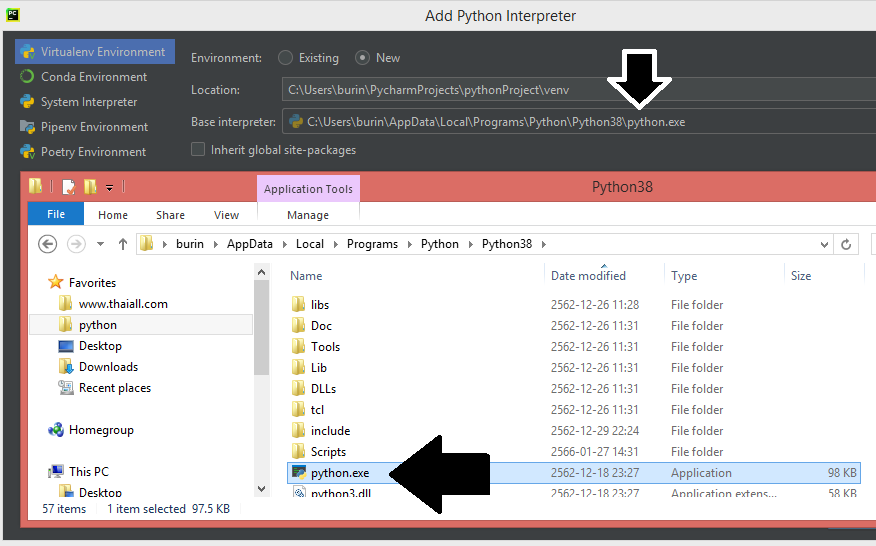Click Python38 in the address breadcrumb

(507, 244)
